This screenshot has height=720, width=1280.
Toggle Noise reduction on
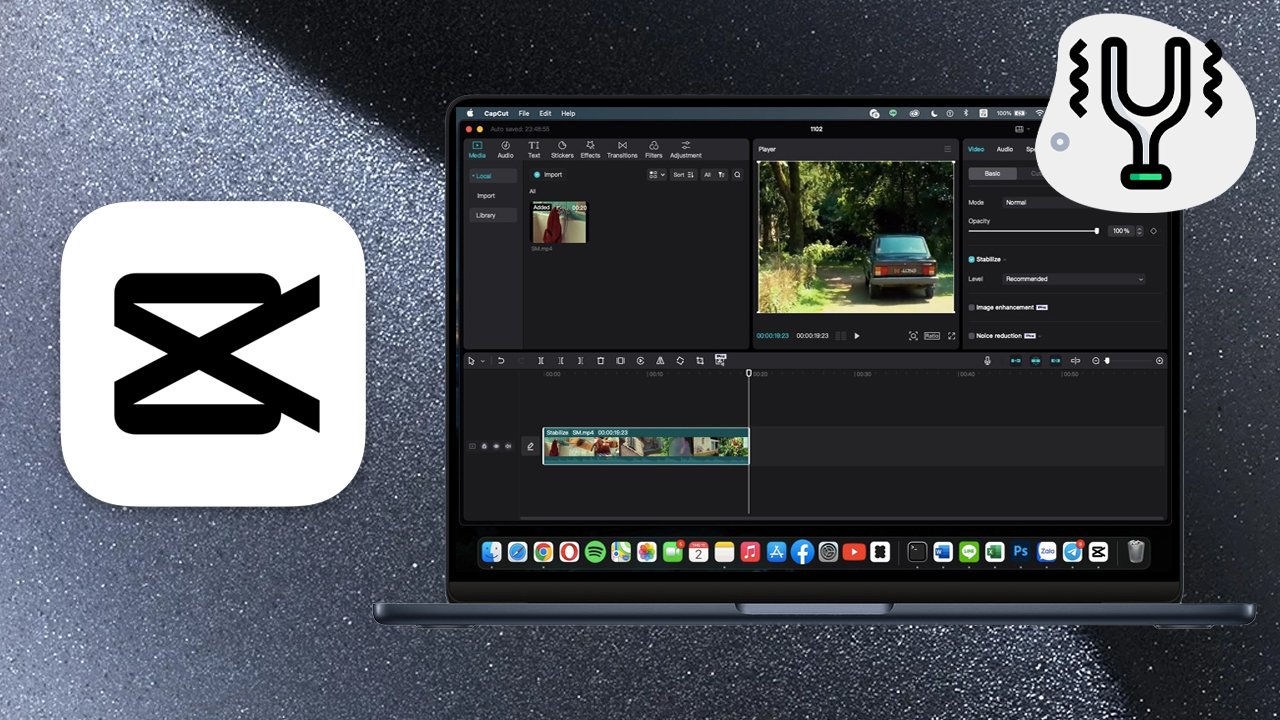(x=971, y=335)
